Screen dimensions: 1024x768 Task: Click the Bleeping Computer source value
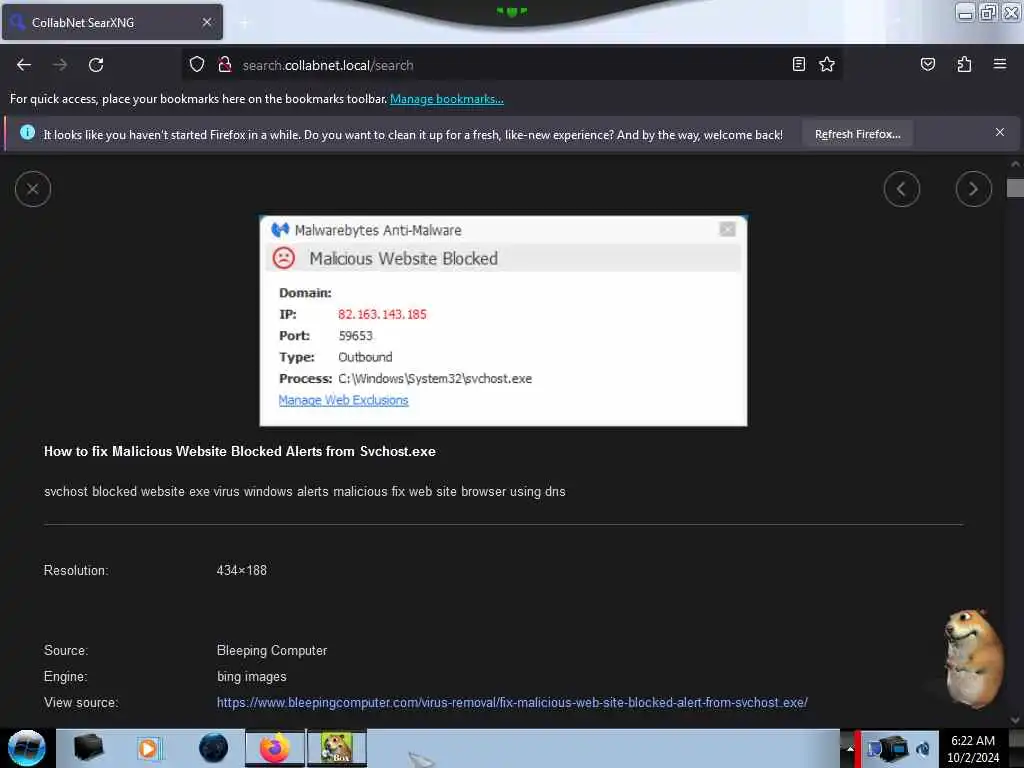(x=272, y=650)
